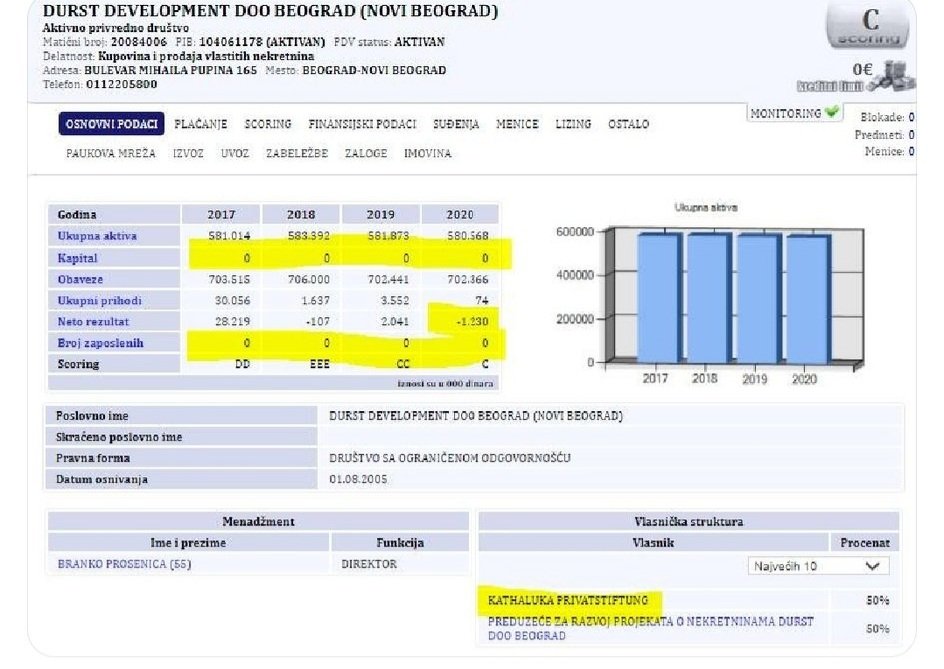Image resolution: width=944 pixels, height=669 pixels.
Task: Click the Broj zaposlenih row link
Action: click(101, 343)
